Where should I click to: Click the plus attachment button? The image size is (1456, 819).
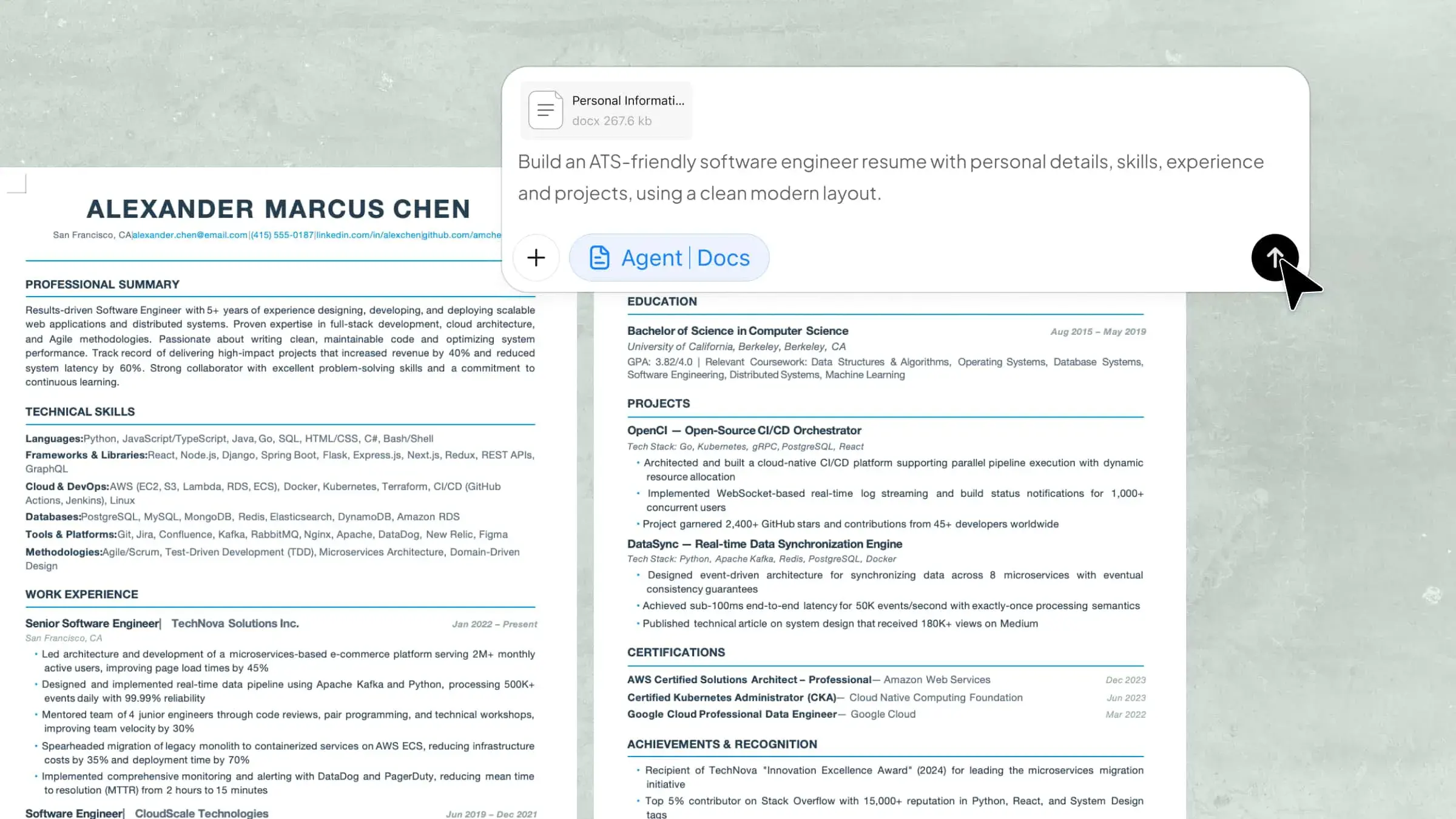click(536, 258)
